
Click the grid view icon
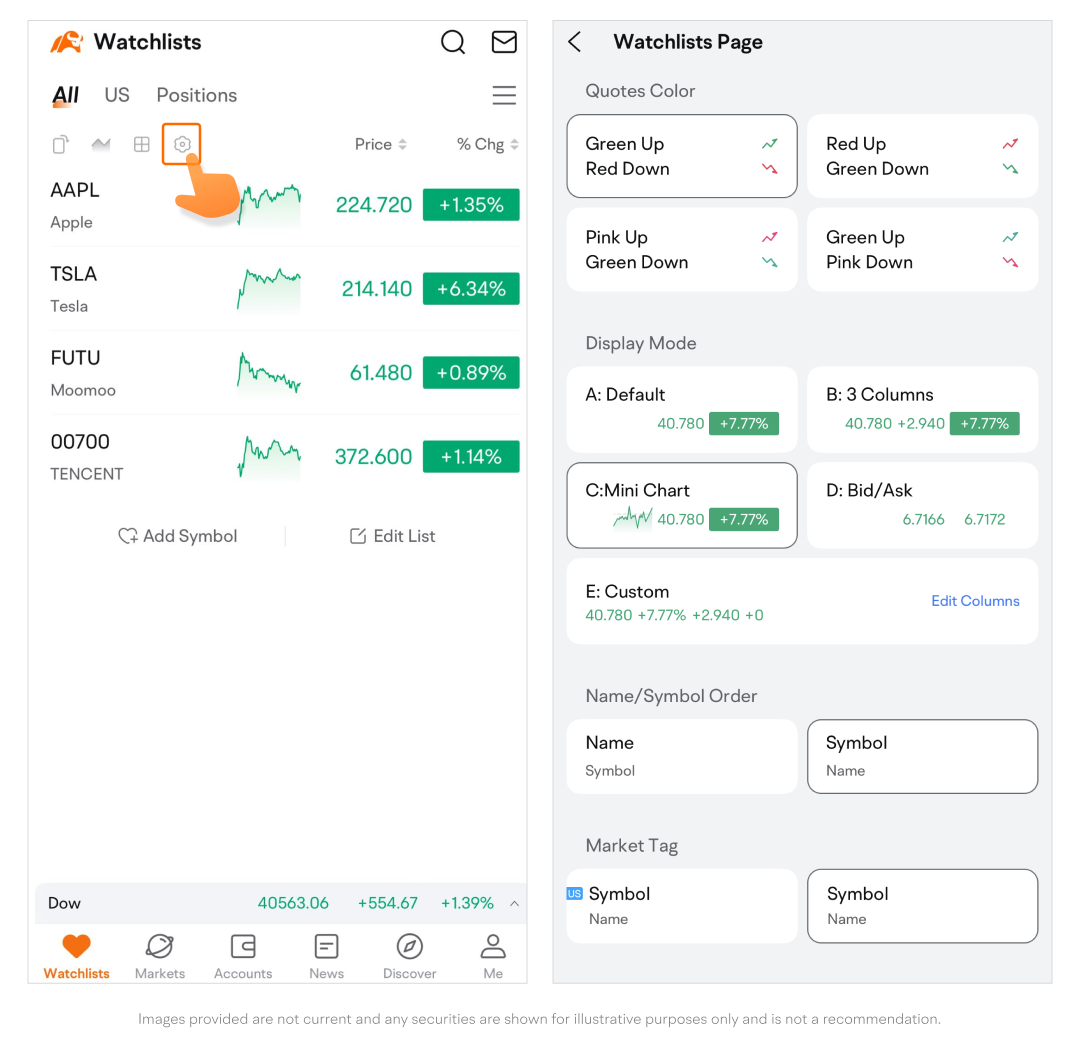(x=142, y=145)
